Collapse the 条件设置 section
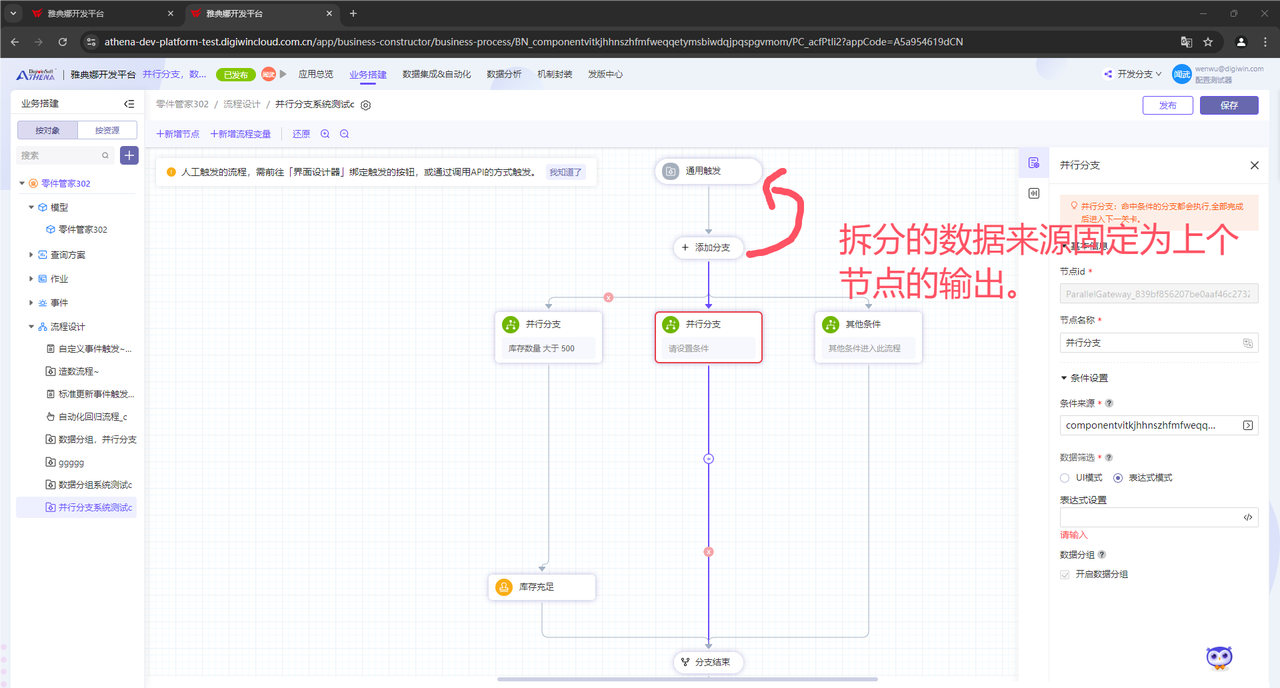 pos(1064,378)
